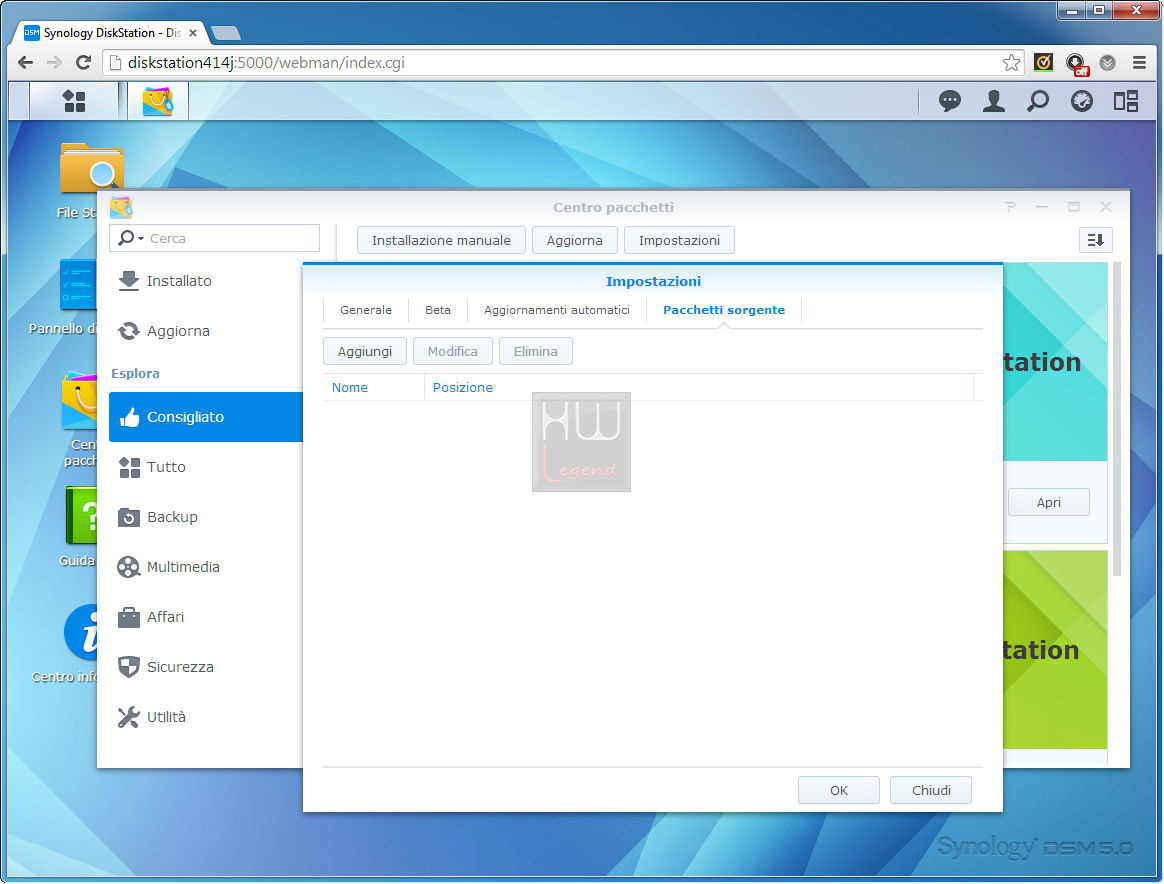This screenshot has width=1164, height=884.
Task: Sort by the Posizione column header
Action: [x=699, y=387]
